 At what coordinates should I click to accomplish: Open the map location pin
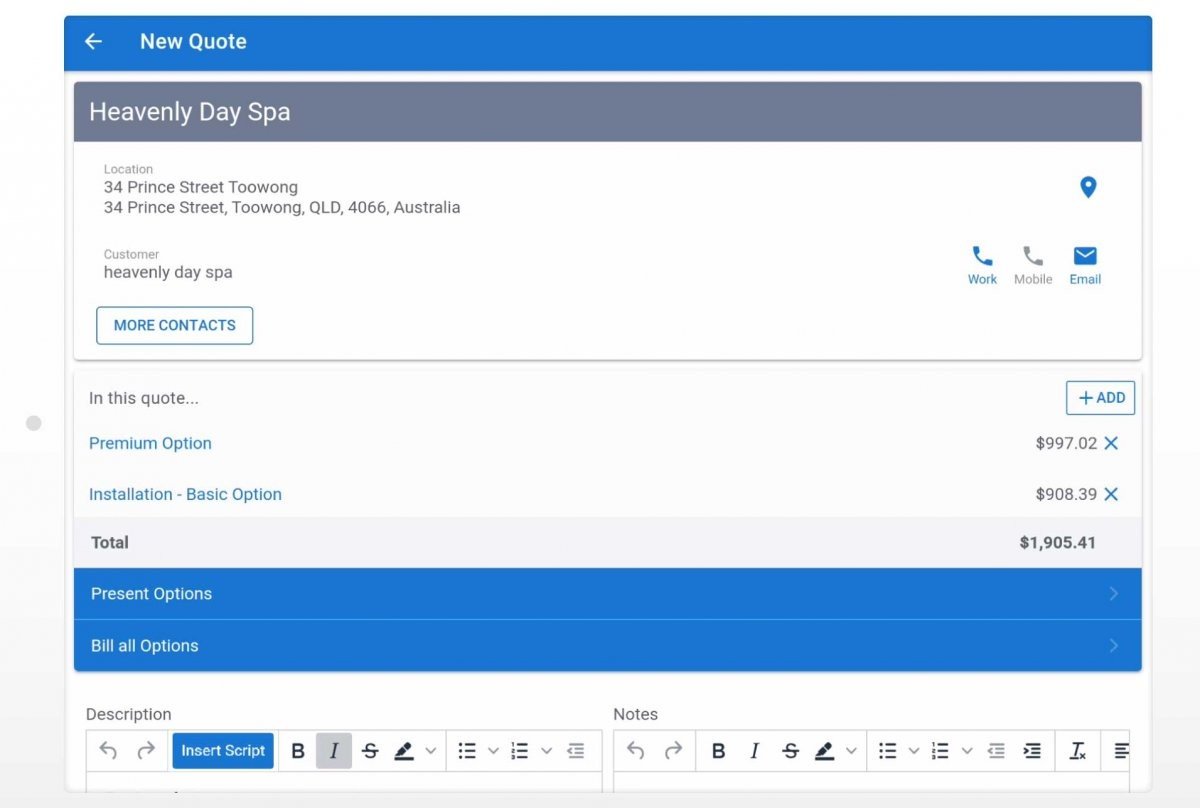coord(1088,187)
